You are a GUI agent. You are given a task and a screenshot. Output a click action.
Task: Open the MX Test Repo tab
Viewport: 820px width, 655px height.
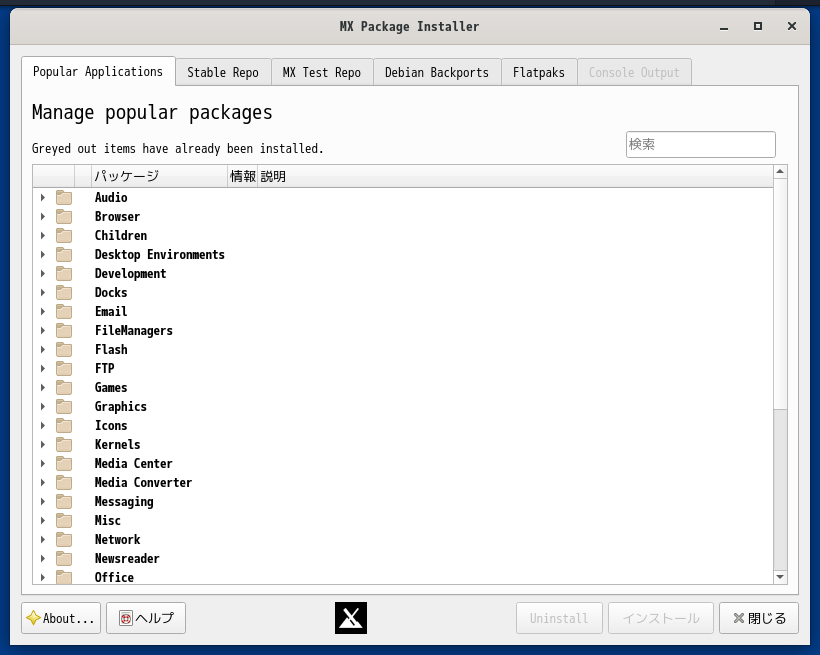[322, 72]
